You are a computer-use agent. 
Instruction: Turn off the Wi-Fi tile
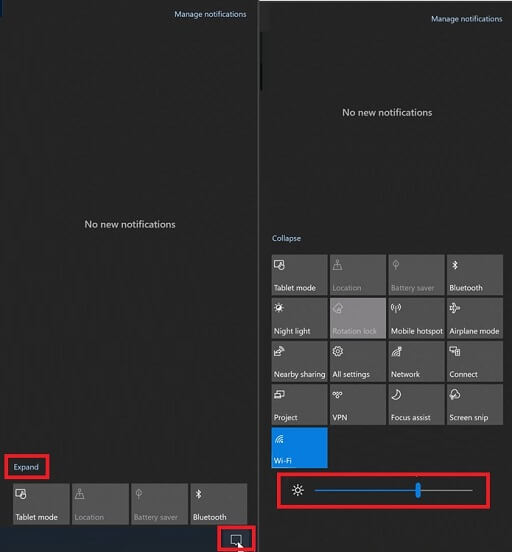300,448
